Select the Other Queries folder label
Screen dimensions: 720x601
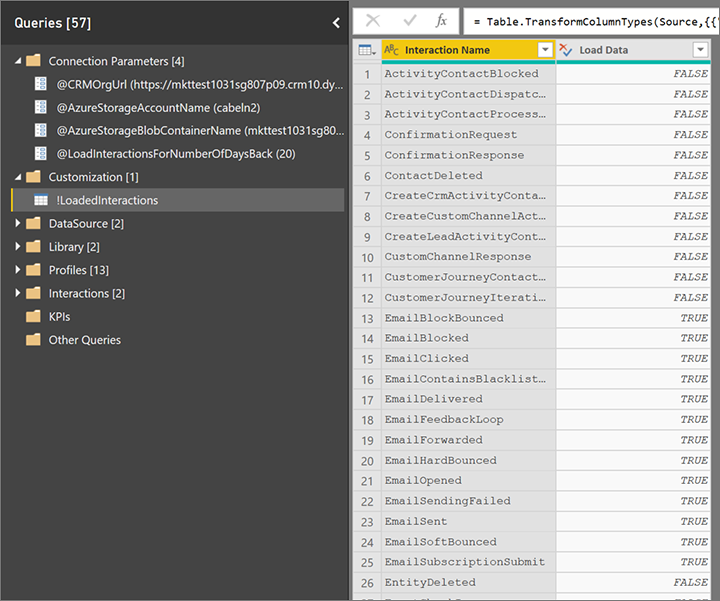(85, 340)
